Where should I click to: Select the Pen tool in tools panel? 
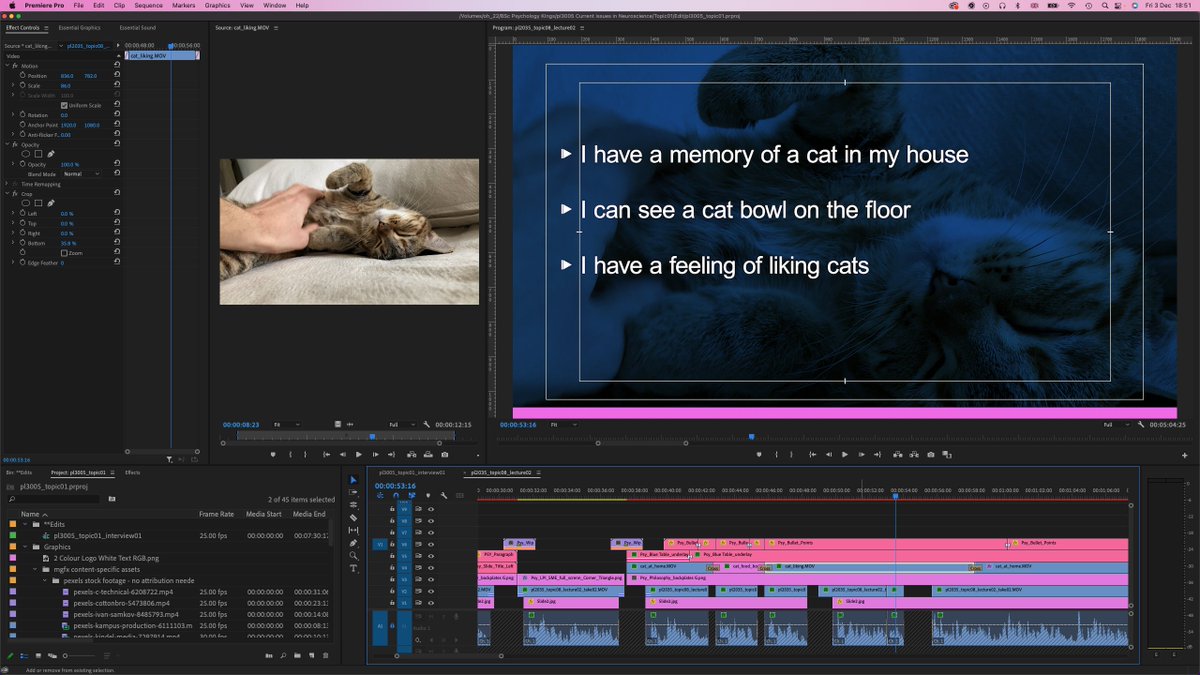353,543
